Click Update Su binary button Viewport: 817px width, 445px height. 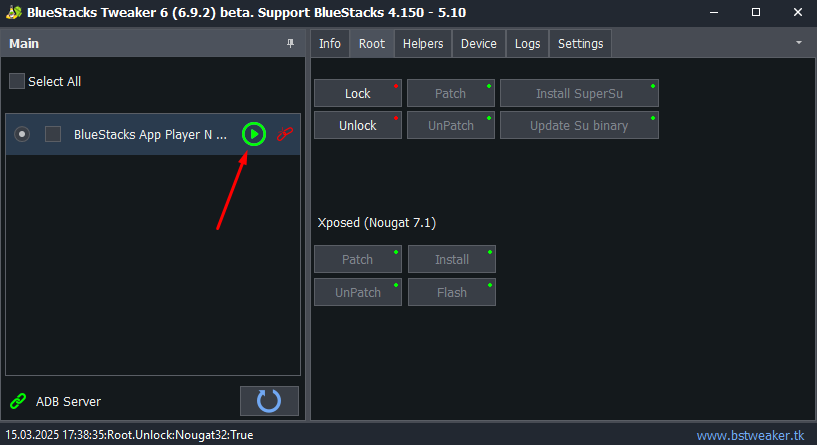tap(579, 125)
